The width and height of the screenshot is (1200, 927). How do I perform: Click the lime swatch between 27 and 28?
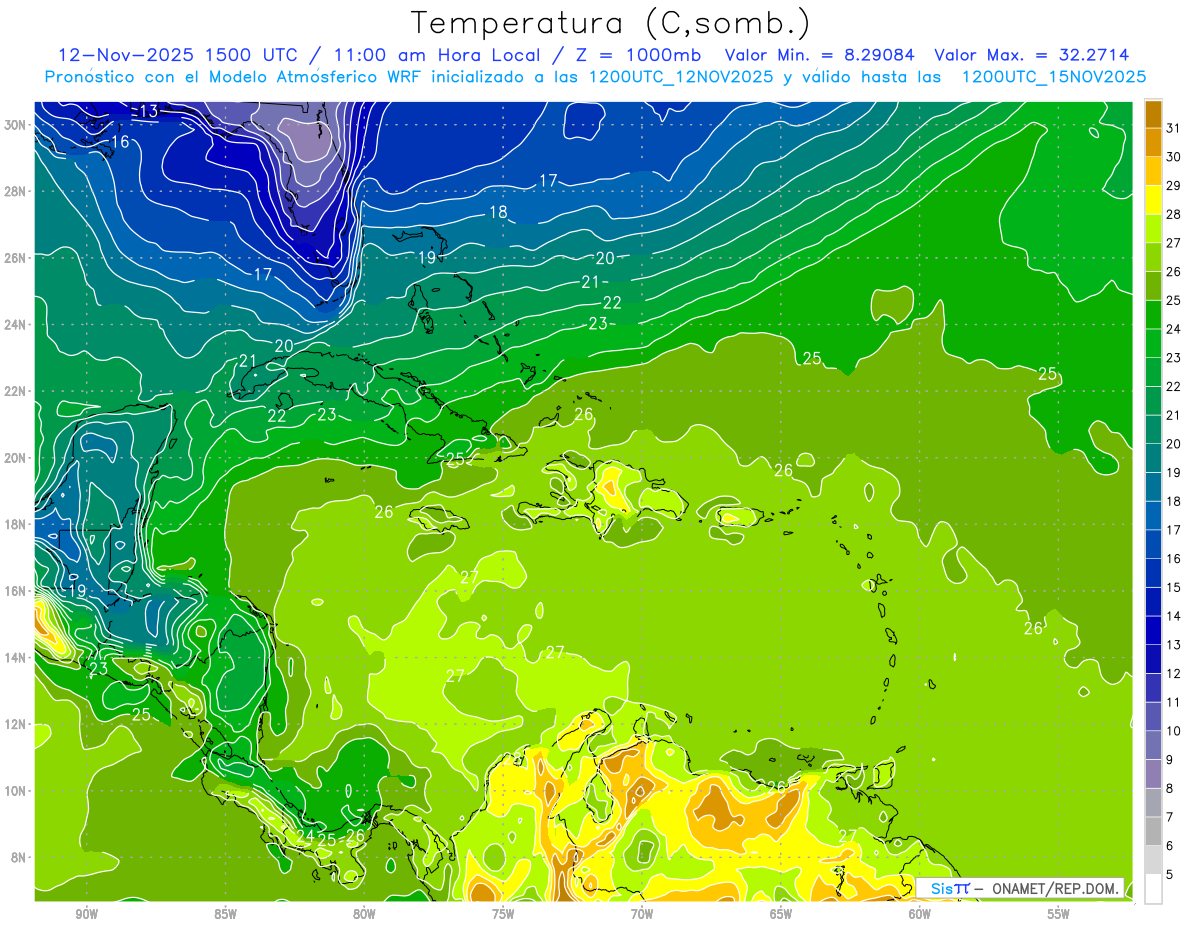pos(1153,229)
